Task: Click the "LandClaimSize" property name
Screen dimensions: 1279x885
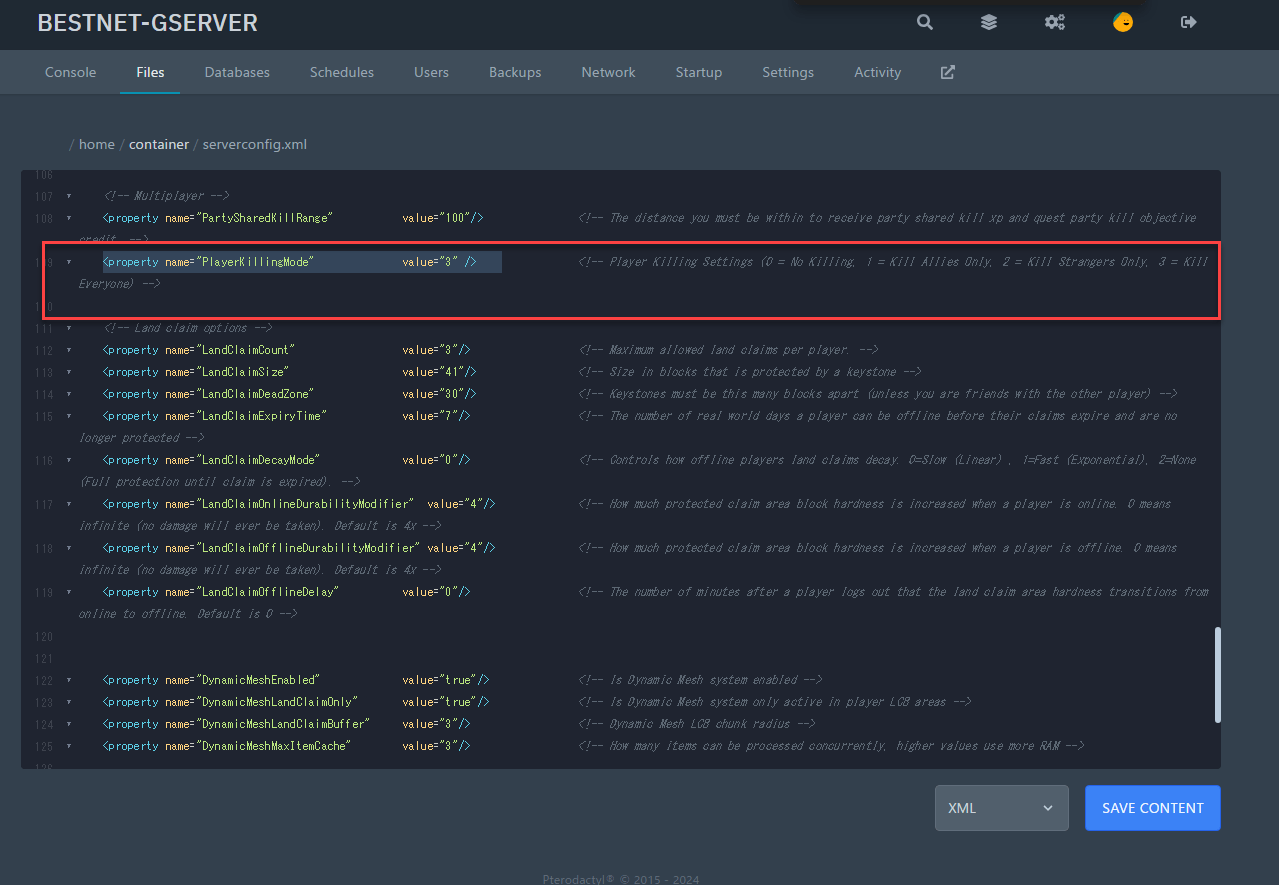Action: pyautogui.click(x=242, y=372)
